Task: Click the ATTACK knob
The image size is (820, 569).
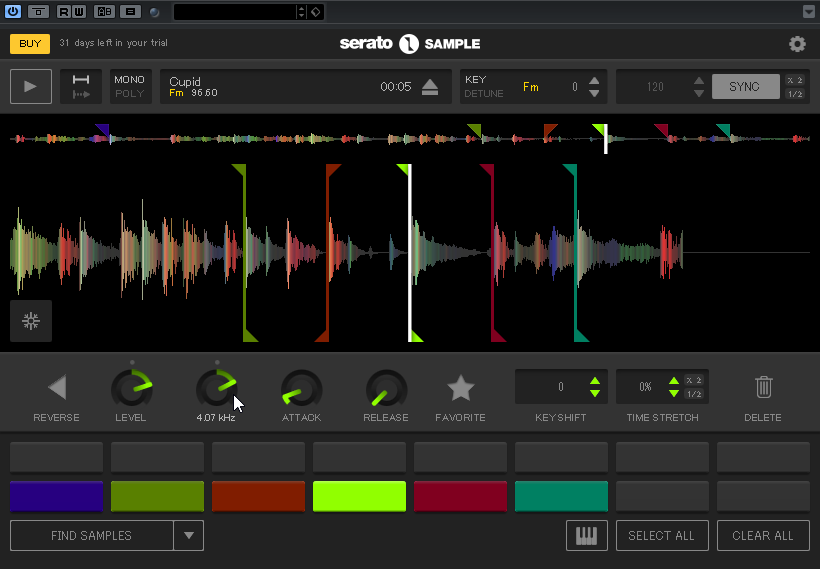Action: pyautogui.click(x=302, y=390)
